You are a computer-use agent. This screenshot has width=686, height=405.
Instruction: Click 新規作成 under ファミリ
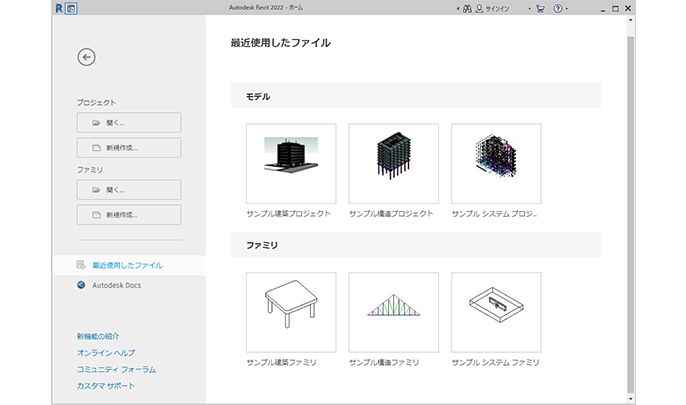tap(129, 215)
